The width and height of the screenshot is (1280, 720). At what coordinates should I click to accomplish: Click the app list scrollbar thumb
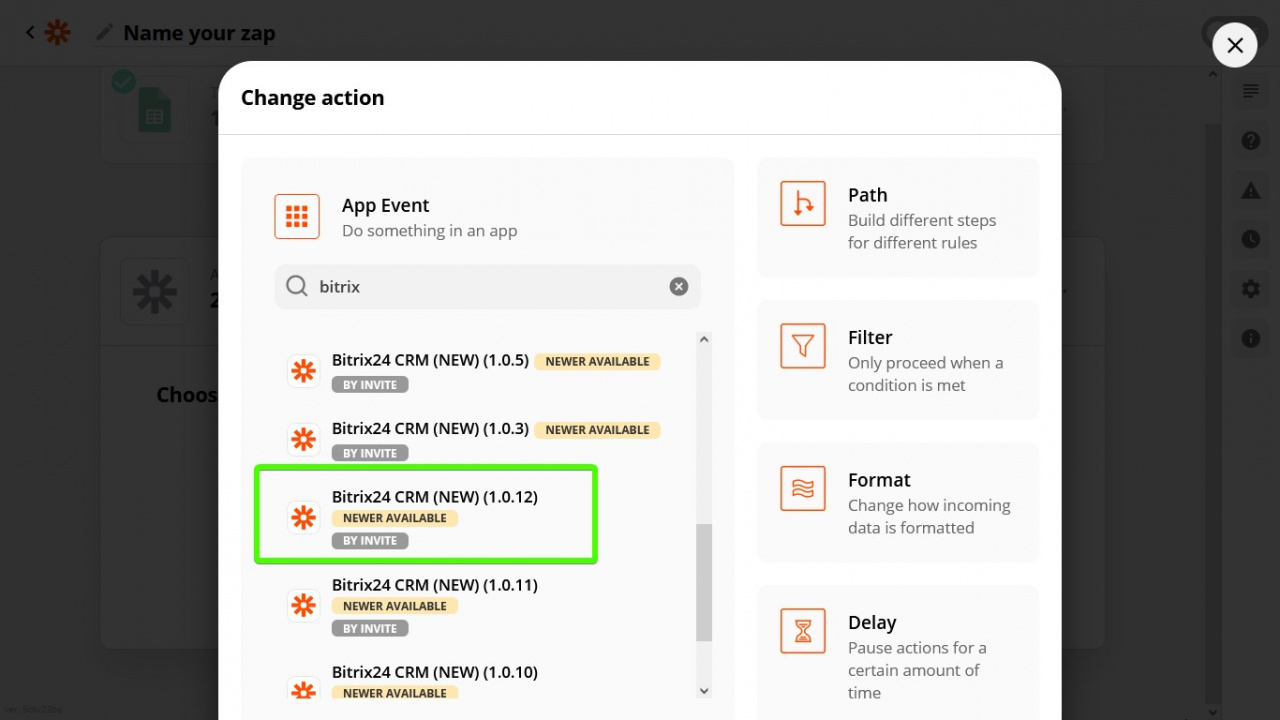[x=704, y=582]
